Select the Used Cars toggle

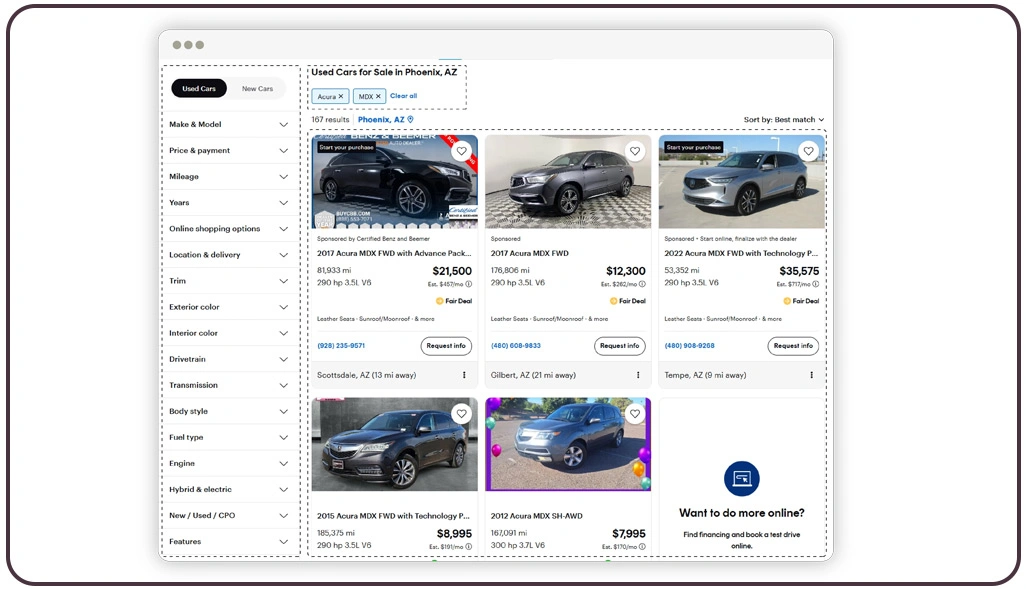pos(199,88)
